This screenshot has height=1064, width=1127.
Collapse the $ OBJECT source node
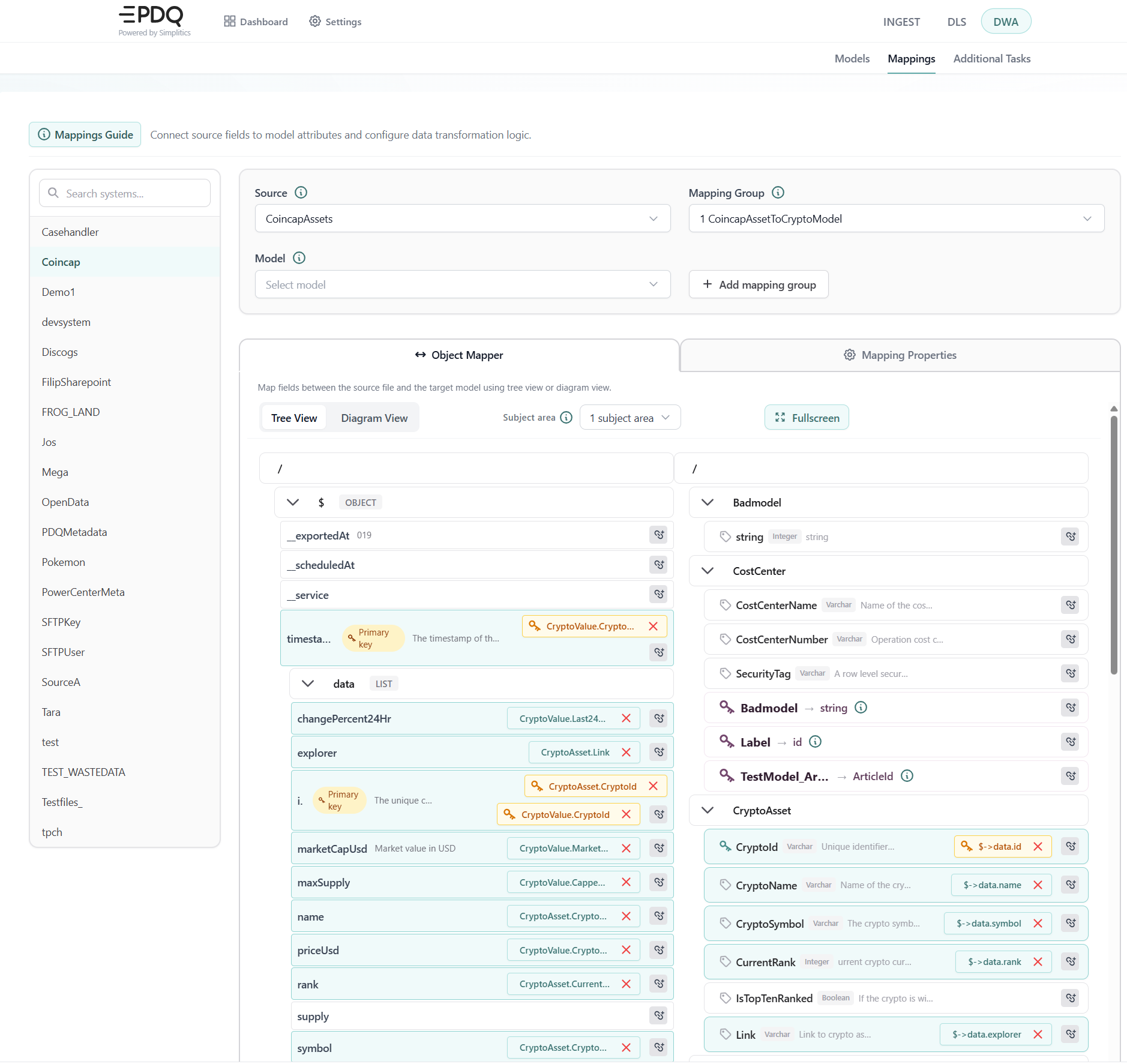pos(293,502)
